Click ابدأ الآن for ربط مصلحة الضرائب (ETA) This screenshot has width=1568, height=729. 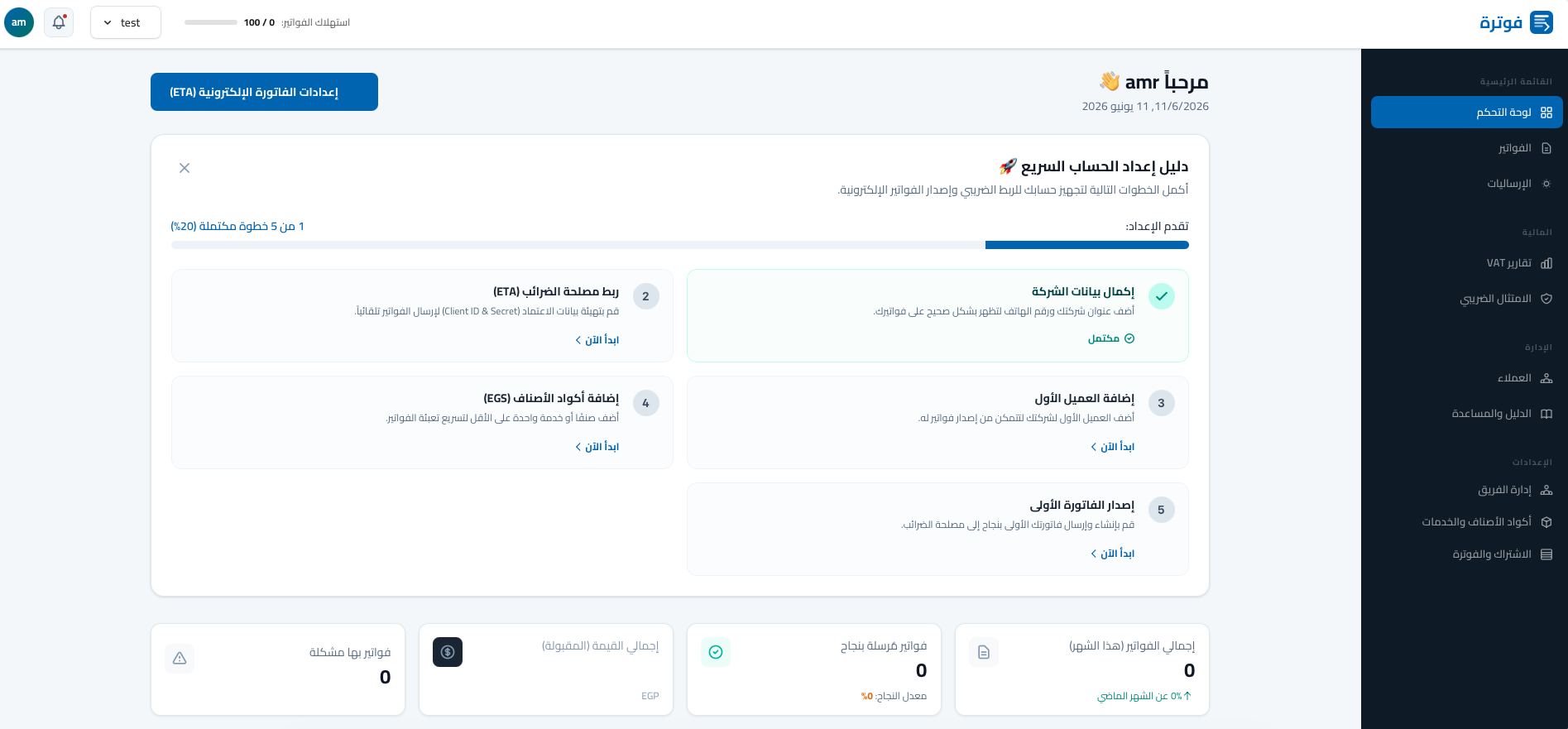[x=597, y=340]
